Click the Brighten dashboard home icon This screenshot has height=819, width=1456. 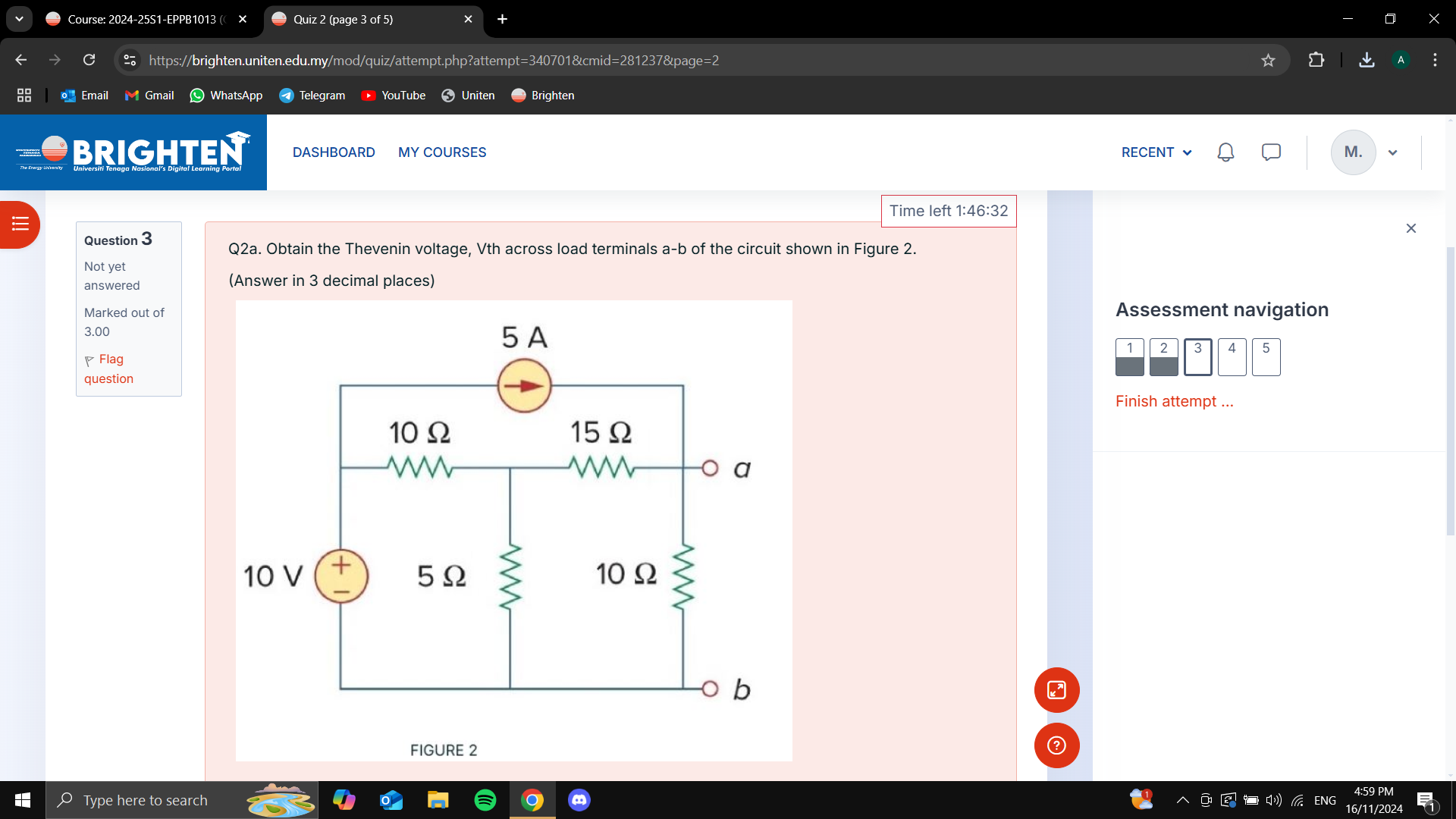[134, 152]
